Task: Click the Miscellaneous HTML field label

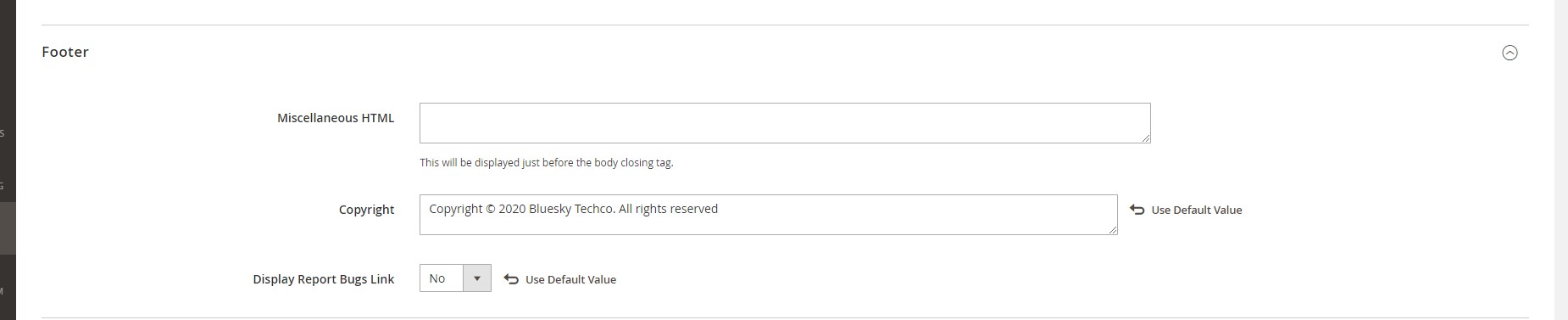Action: (x=336, y=118)
